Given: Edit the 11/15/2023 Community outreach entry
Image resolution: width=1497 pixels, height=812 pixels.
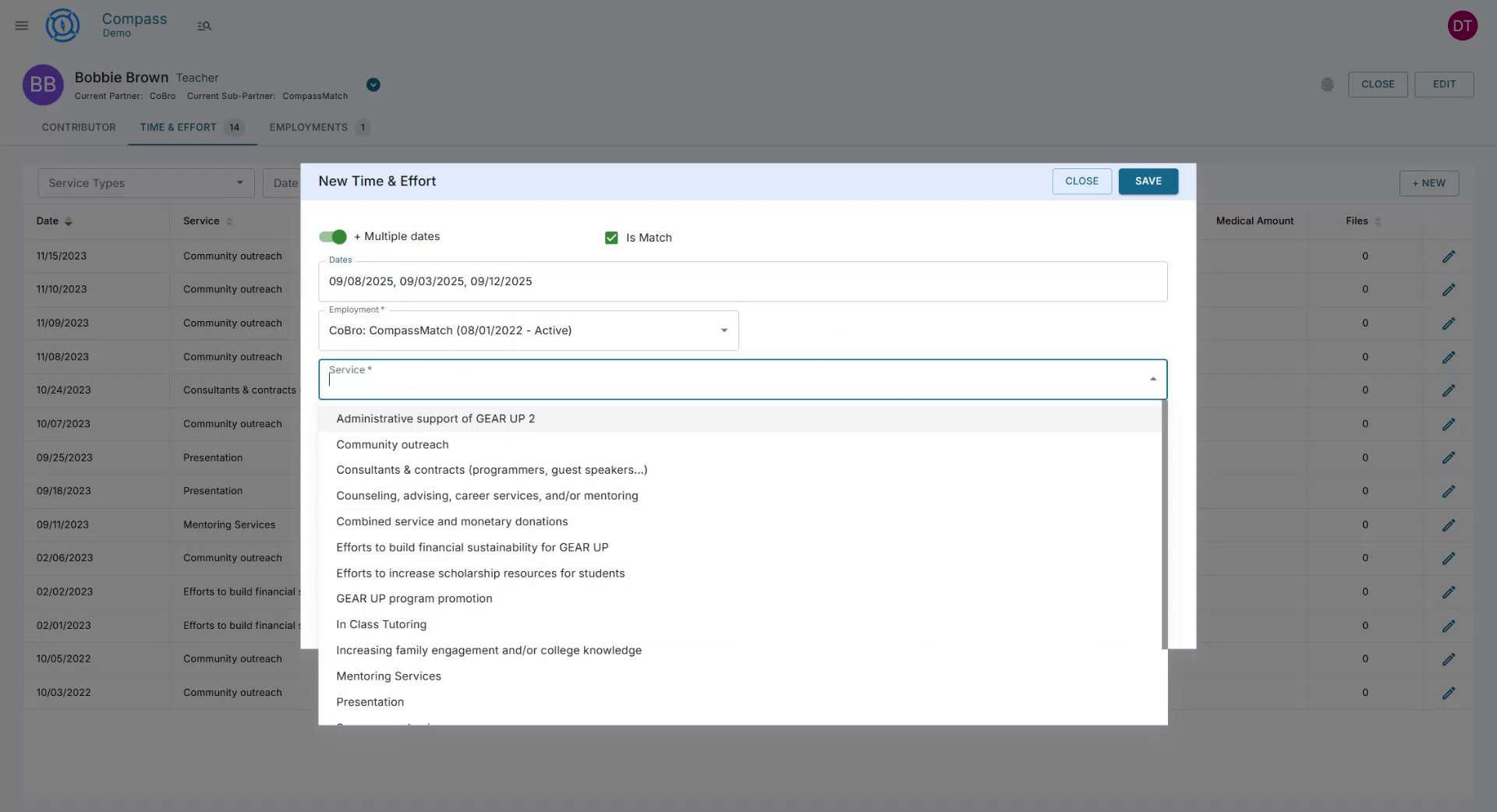Looking at the screenshot, I should coord(1449,256).
